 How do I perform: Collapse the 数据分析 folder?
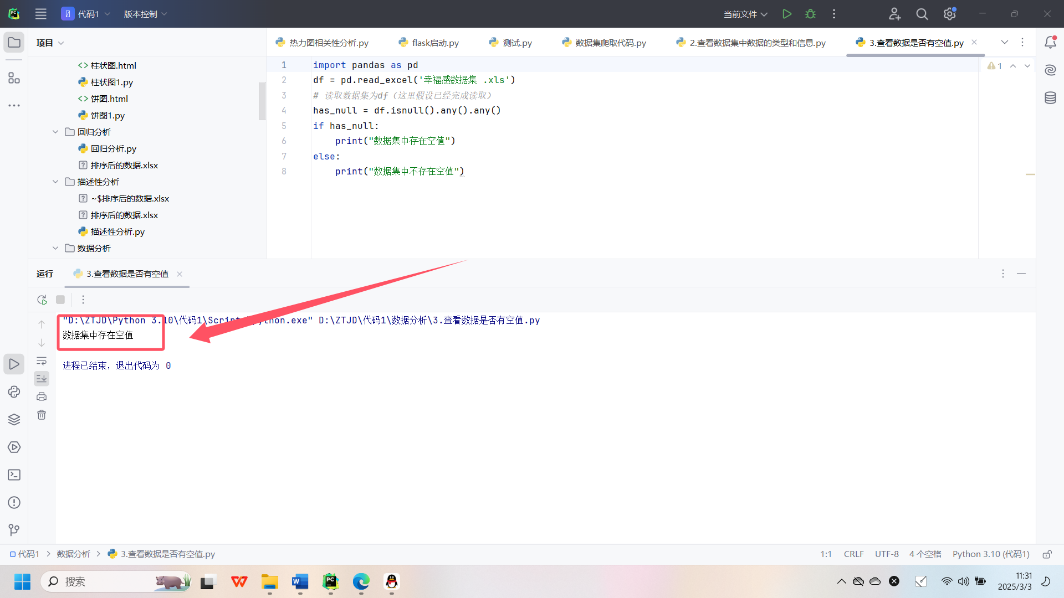(56, 248)
